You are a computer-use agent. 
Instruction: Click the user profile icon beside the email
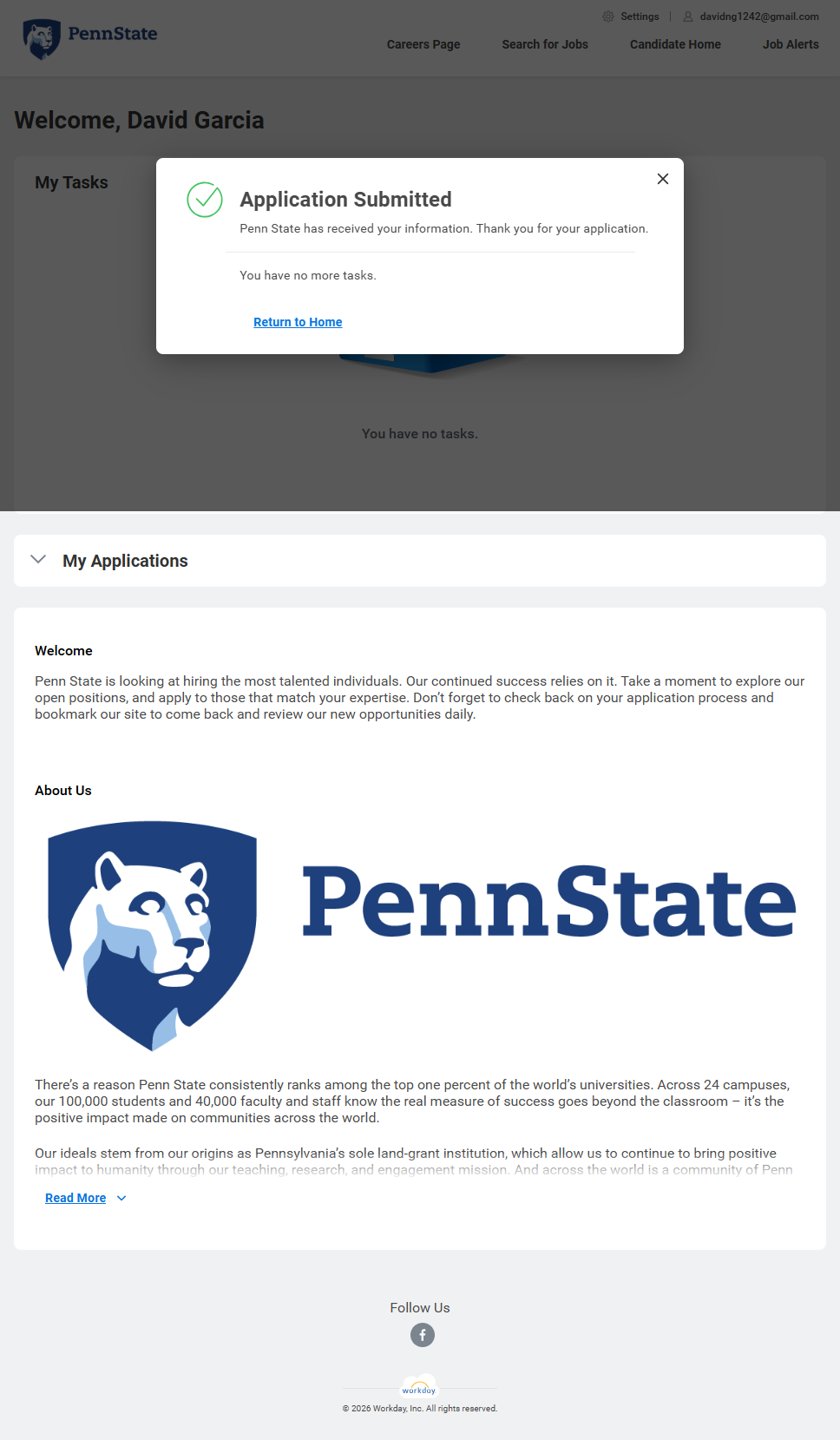click(688, 16)
